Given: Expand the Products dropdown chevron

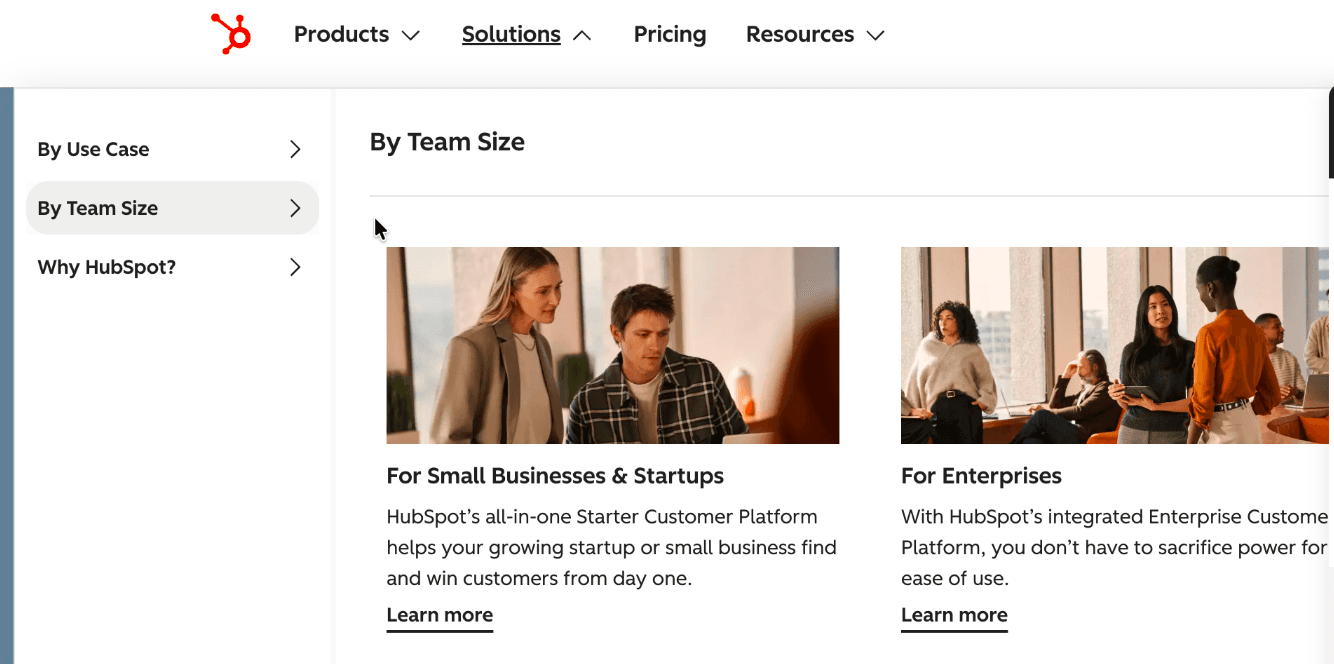Looking at the screenshot, I should (x=410, y=36).
